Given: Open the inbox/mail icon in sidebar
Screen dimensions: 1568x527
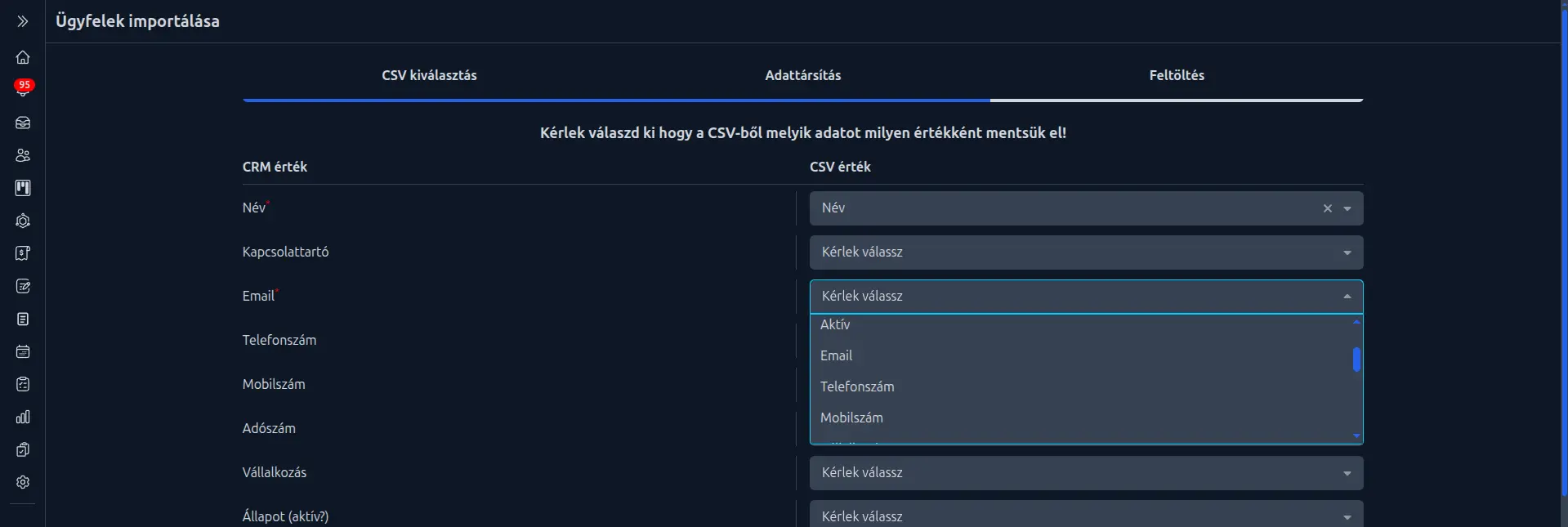Looking at the screenshot, I should click(x=22, y=123).
